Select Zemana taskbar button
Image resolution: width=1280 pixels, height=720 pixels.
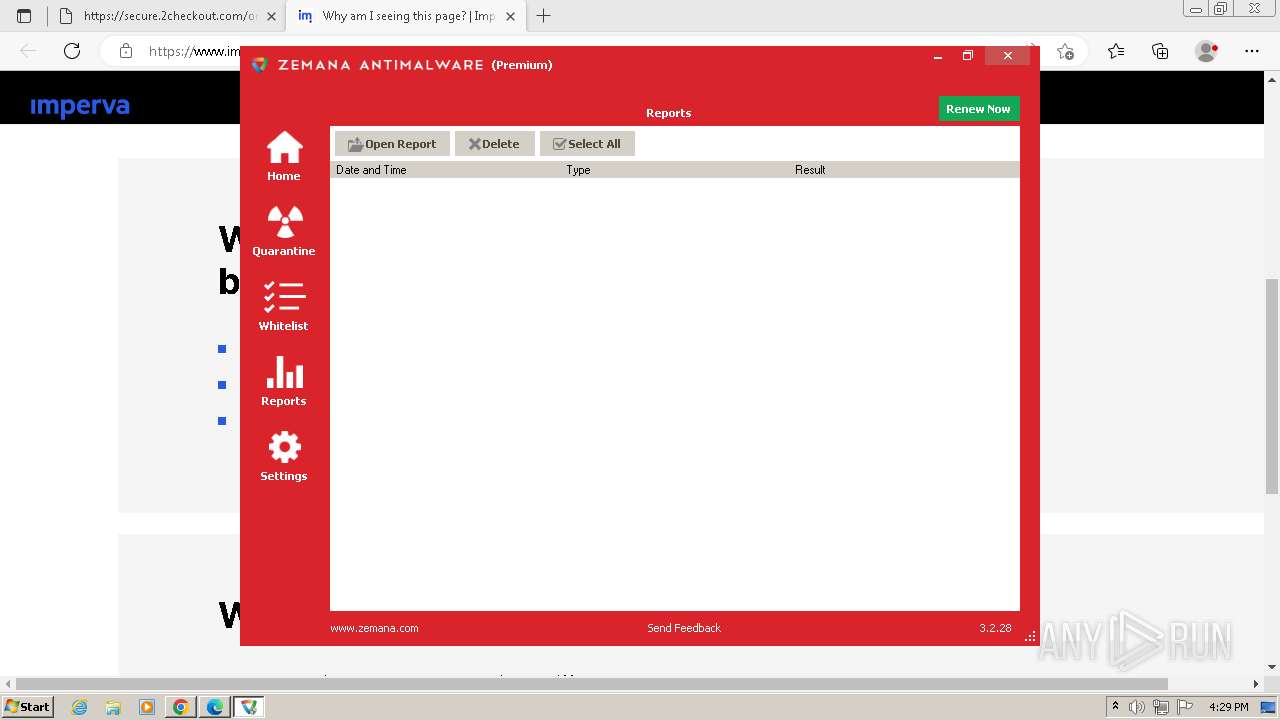(249, 707)
